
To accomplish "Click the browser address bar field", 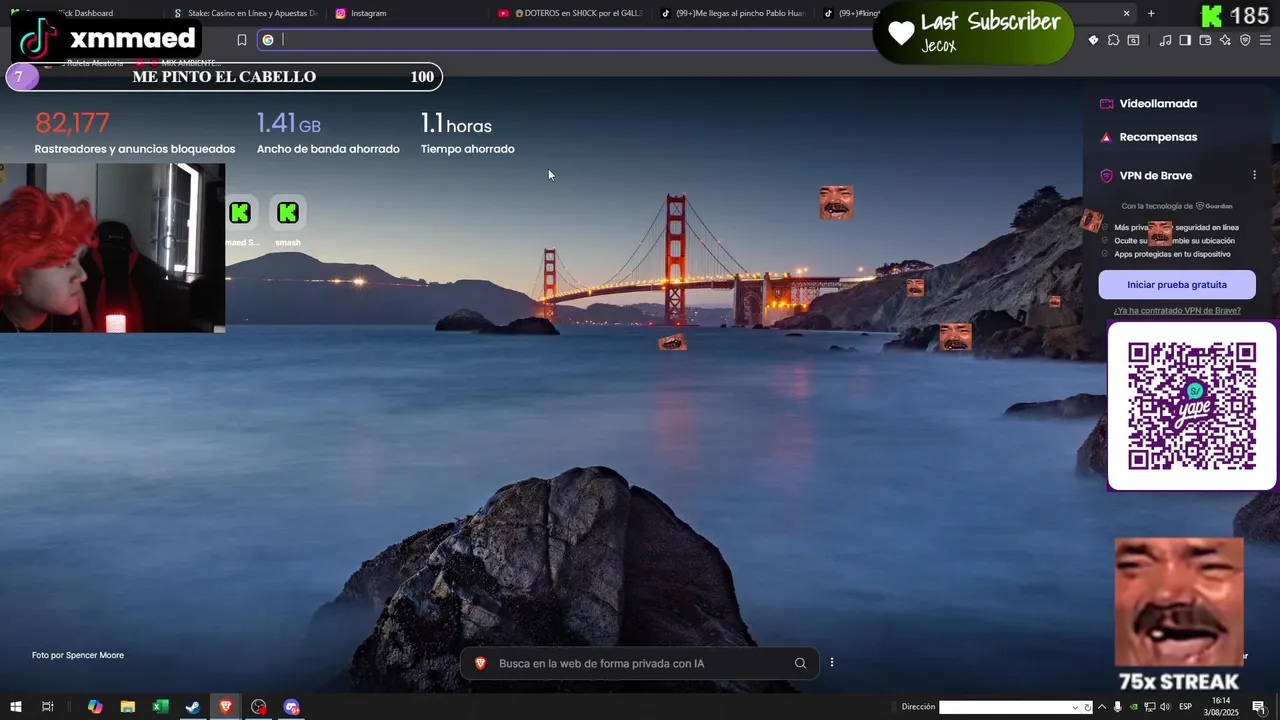I will (x=570, y=40).
